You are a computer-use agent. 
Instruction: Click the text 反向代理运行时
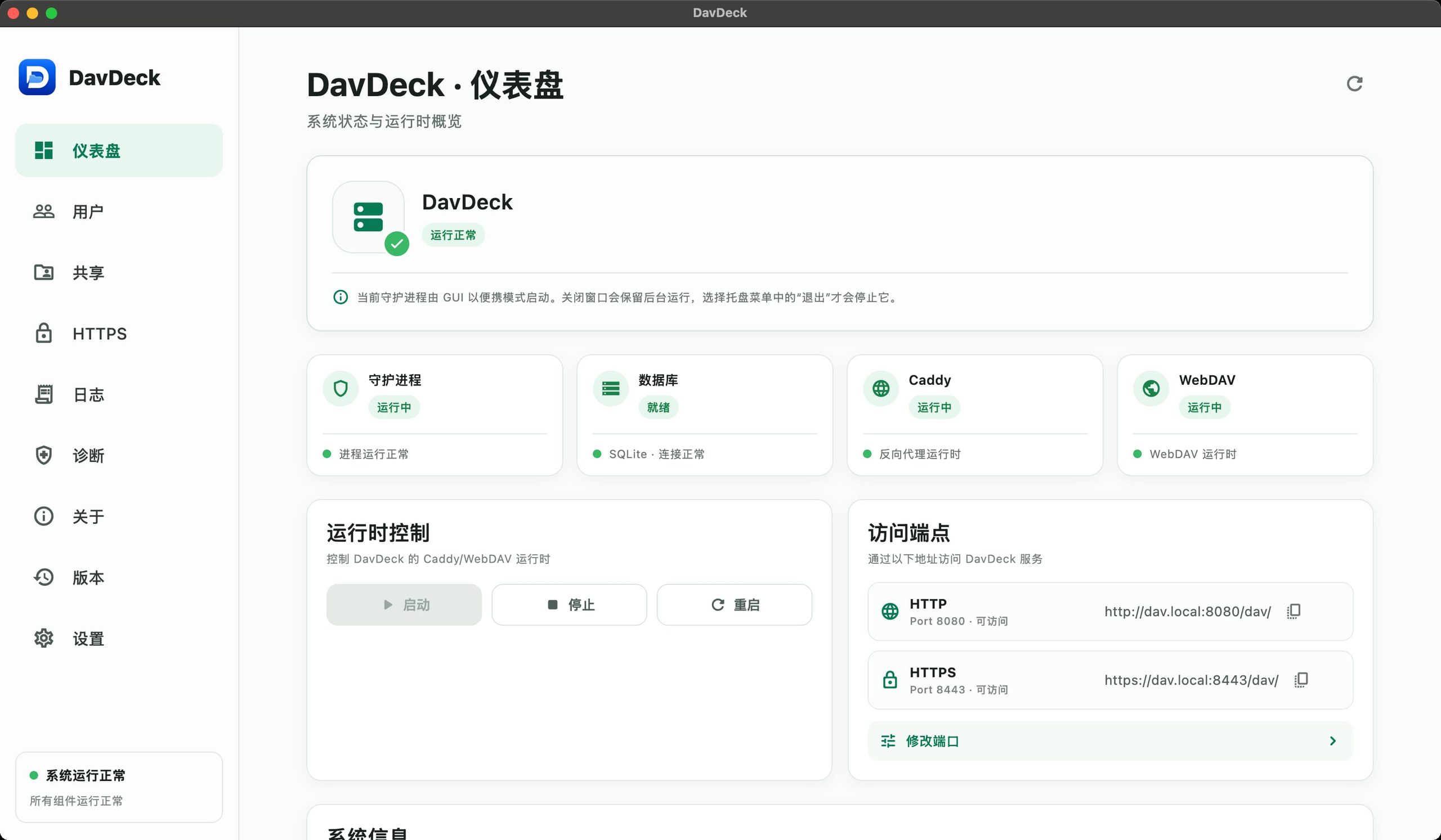[x=920, y=454]
